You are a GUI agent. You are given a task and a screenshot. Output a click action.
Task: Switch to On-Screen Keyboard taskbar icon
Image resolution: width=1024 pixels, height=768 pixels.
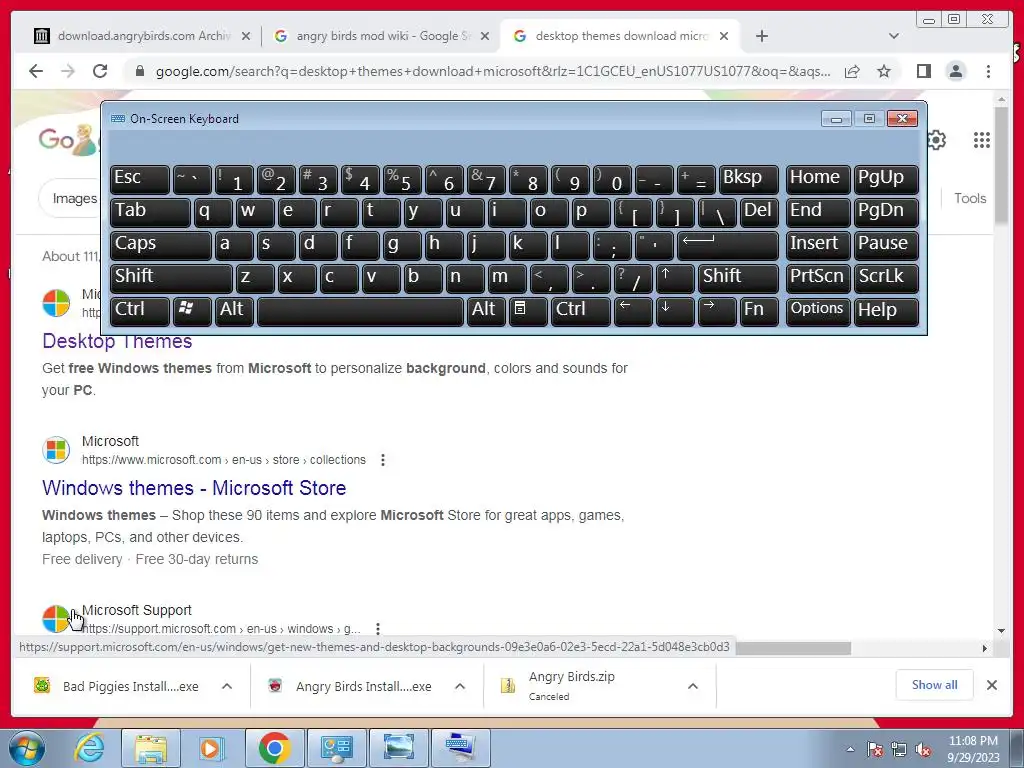460,748
